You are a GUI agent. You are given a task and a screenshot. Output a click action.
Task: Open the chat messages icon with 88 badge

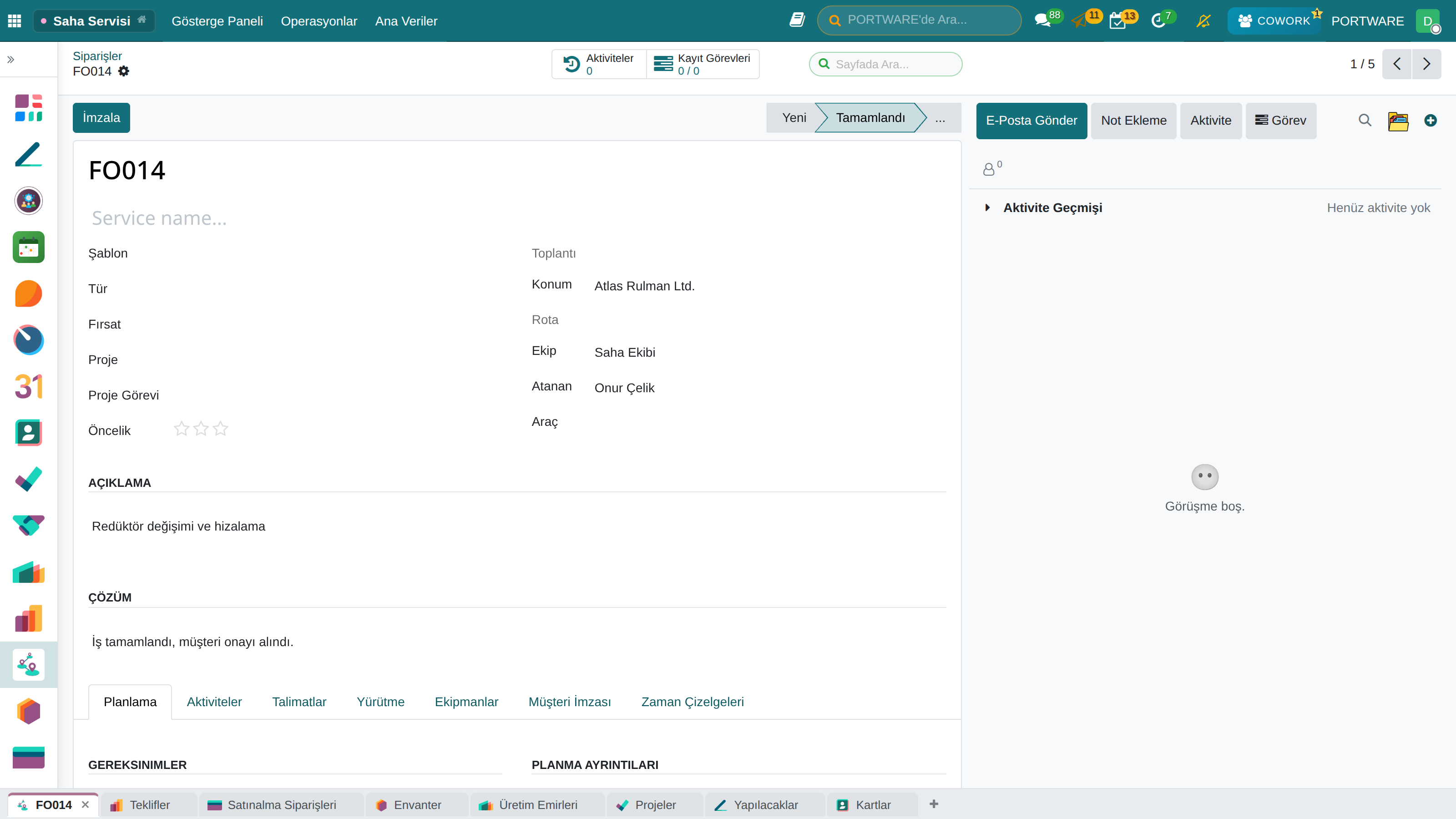pyautogui.click(x=1042, y=21)
